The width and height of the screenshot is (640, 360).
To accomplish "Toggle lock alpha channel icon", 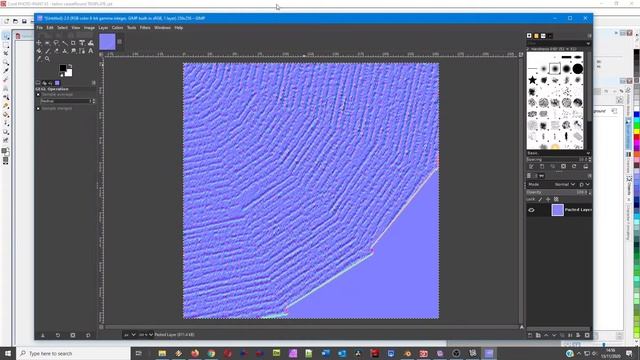I will coord(556,200).
